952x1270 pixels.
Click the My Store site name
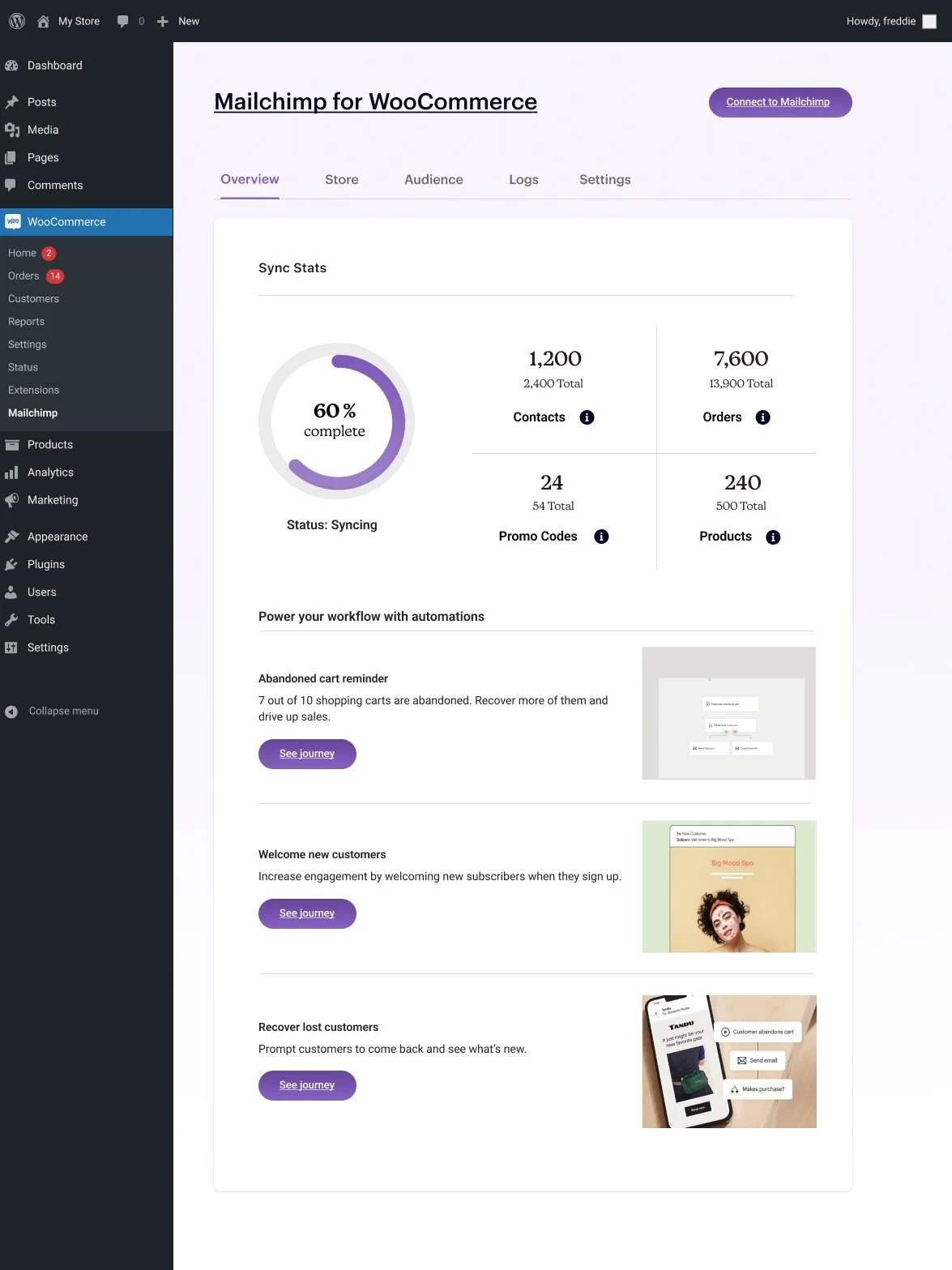click(79, 21)
